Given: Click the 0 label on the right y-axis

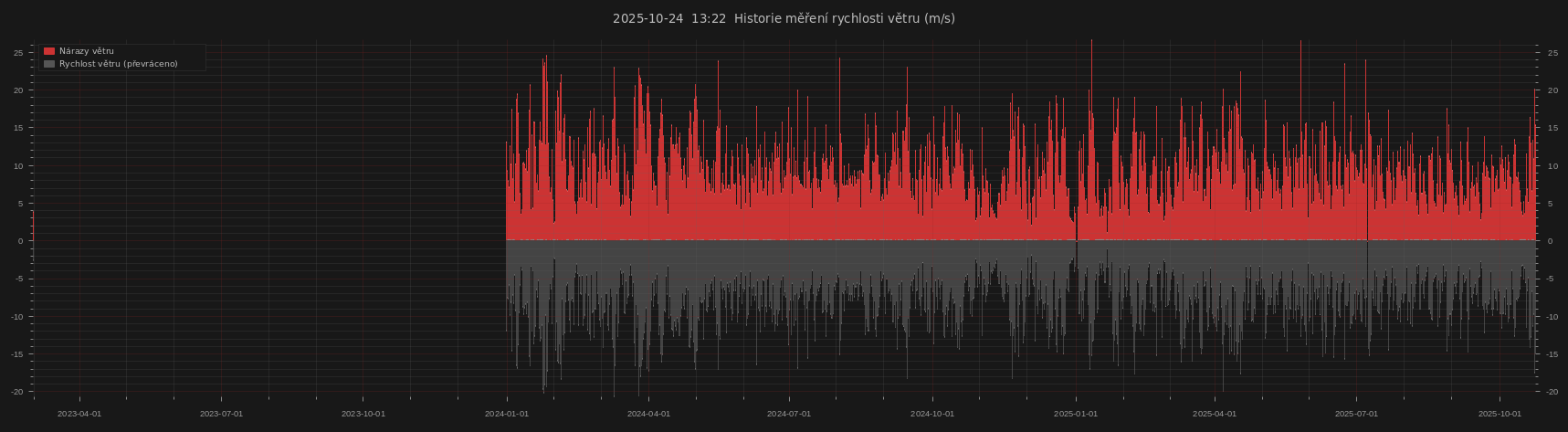Looking at the screenshot, I should (1546, 241).
